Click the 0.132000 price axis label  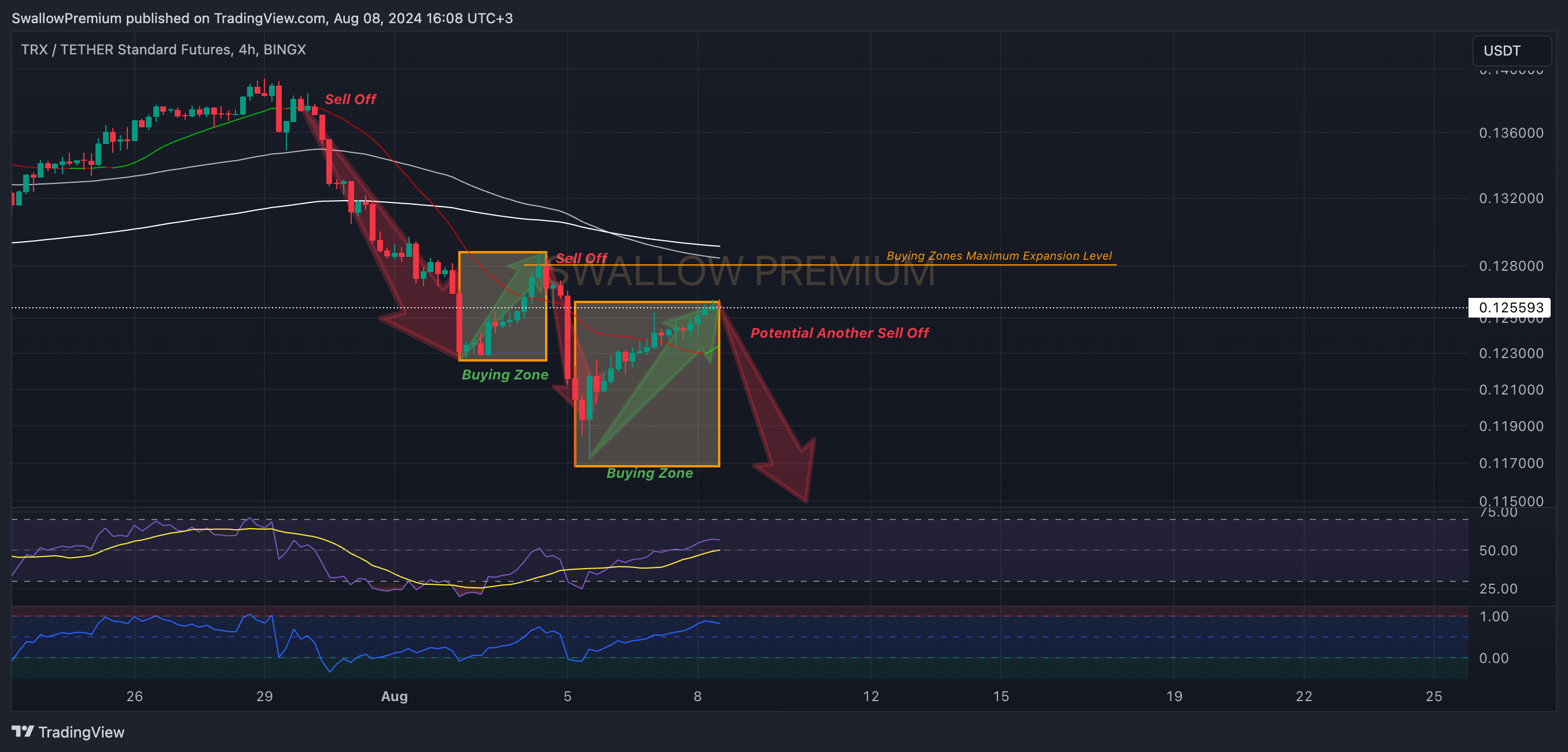[1511, 198]
